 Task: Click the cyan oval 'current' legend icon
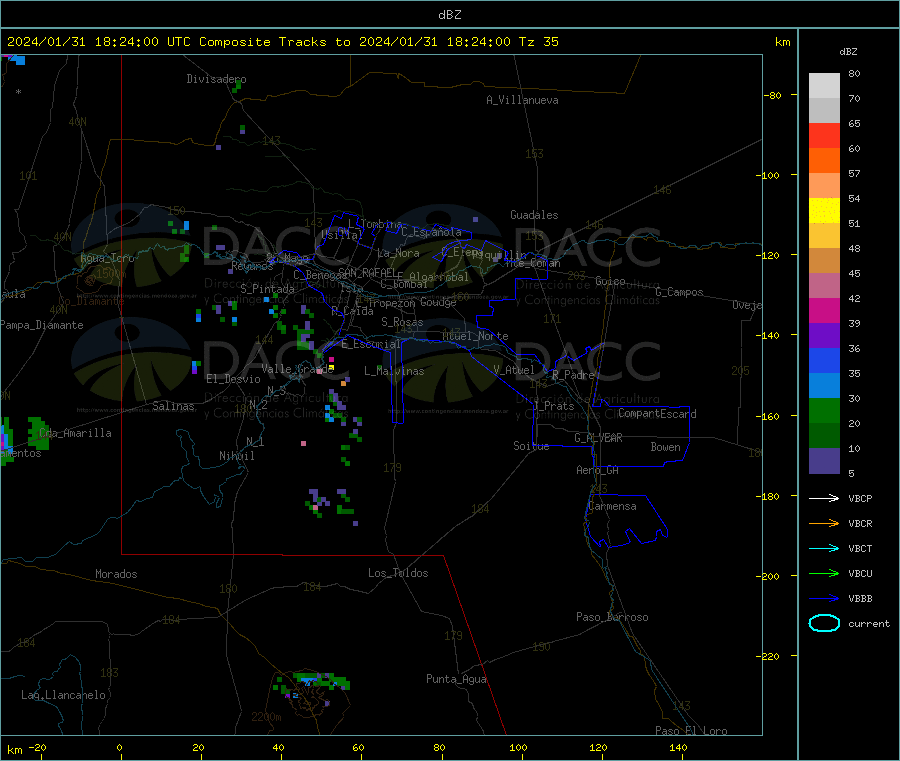pyautogui.click(x=824, y=623)
